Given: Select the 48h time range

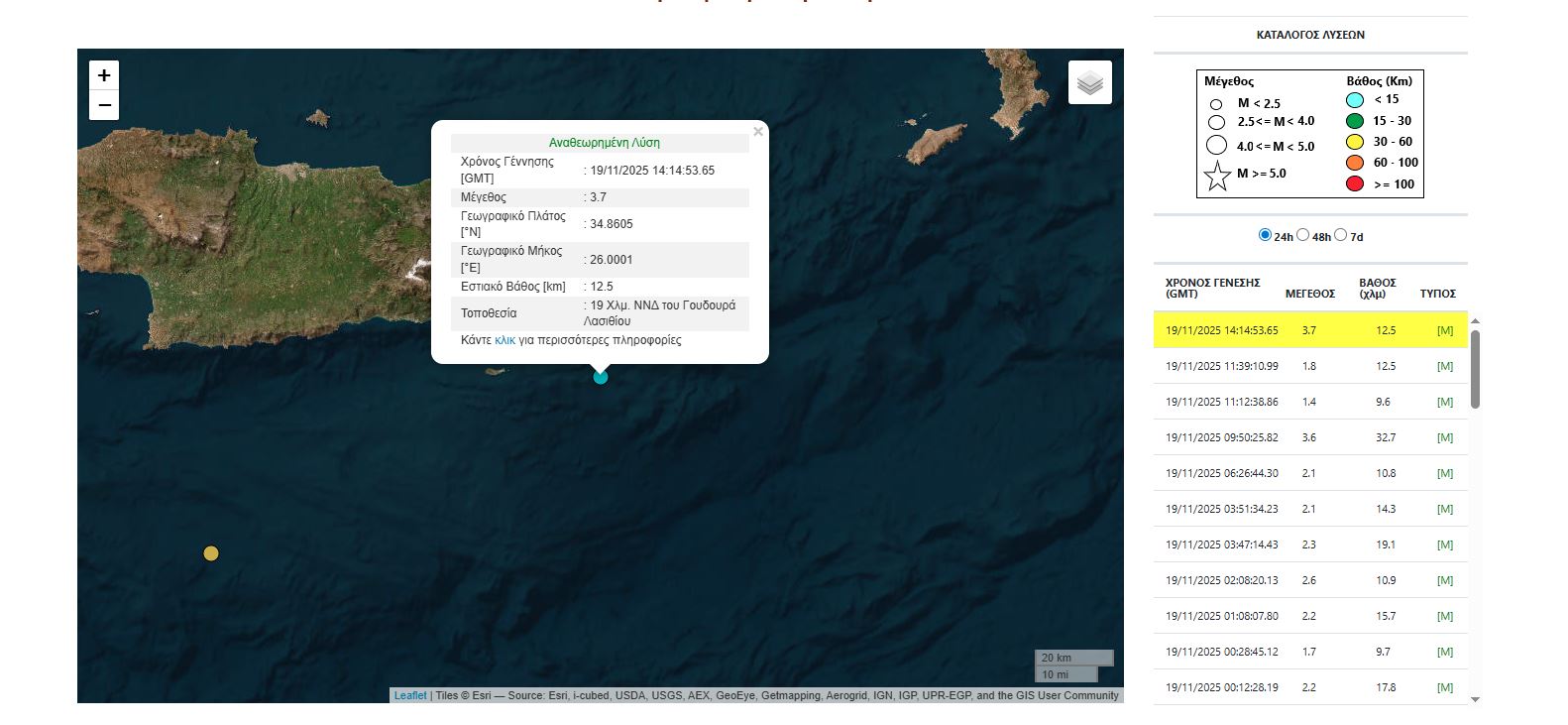Looking at the screenshot, I should coord(1303,235).
